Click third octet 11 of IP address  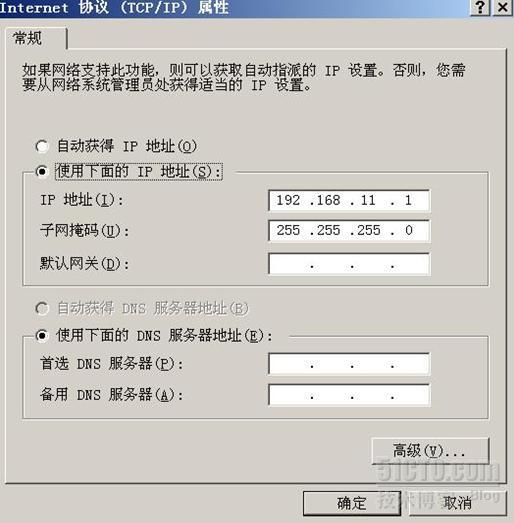[x=368, y=200]
